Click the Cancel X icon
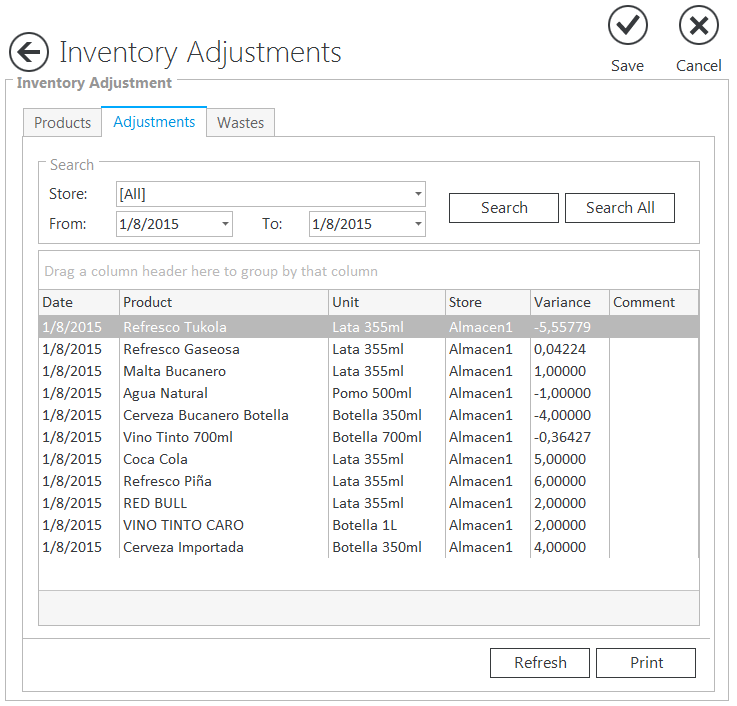This screenshot has height=706, width=737. (x=698, y=26)
